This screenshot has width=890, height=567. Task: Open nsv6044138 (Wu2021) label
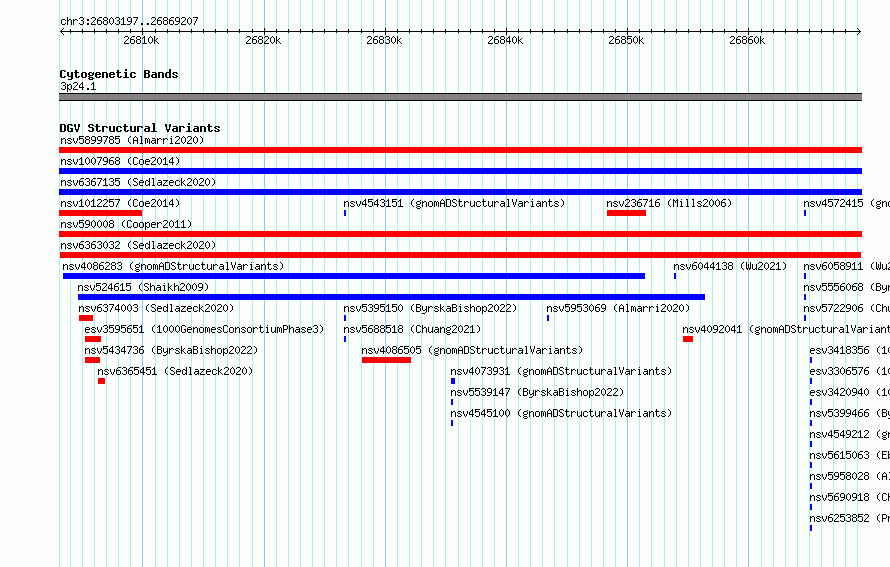(731, 266)
